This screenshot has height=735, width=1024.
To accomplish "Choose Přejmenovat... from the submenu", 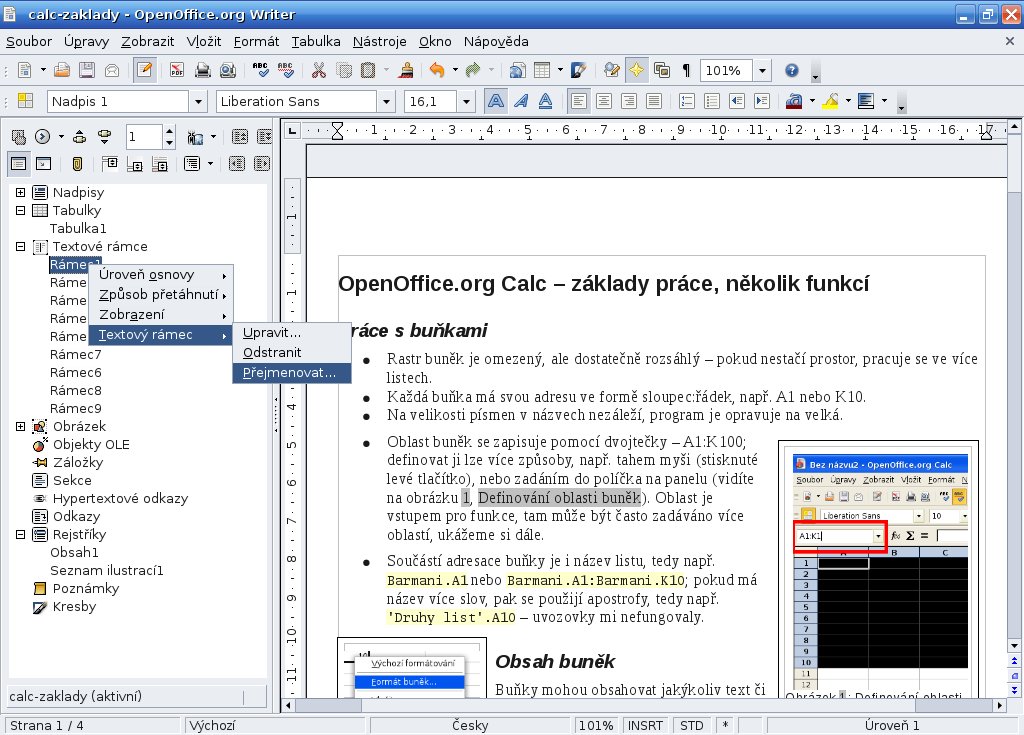I will coord(292,372).
